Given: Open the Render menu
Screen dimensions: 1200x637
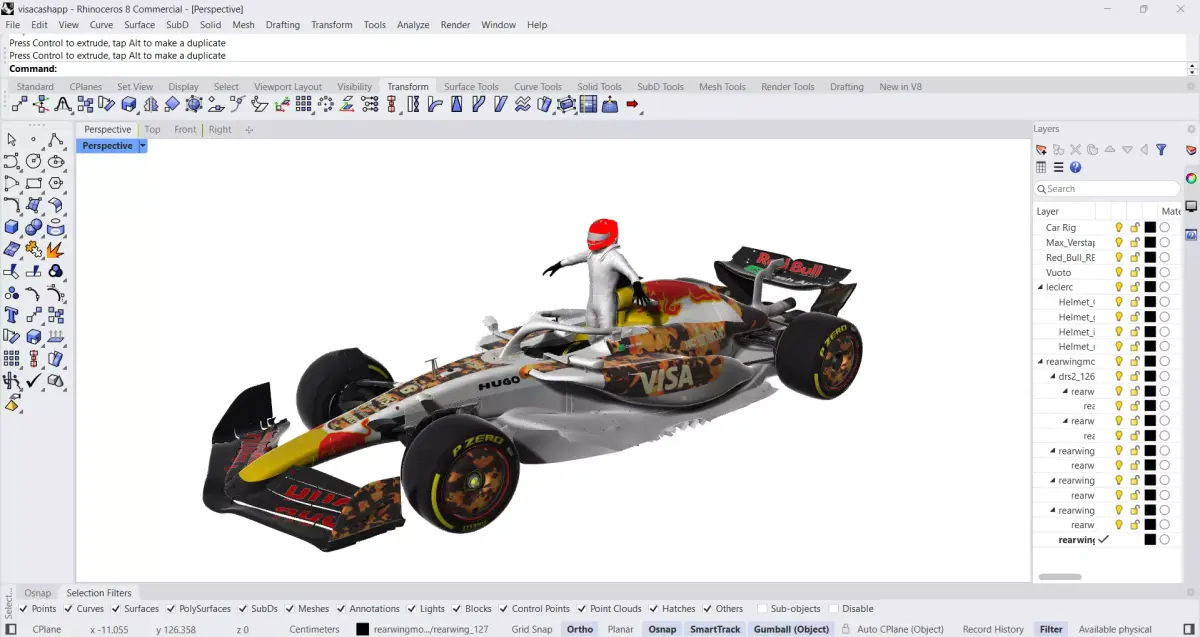Looking at the screenshot, I should (x=456, y=25).
